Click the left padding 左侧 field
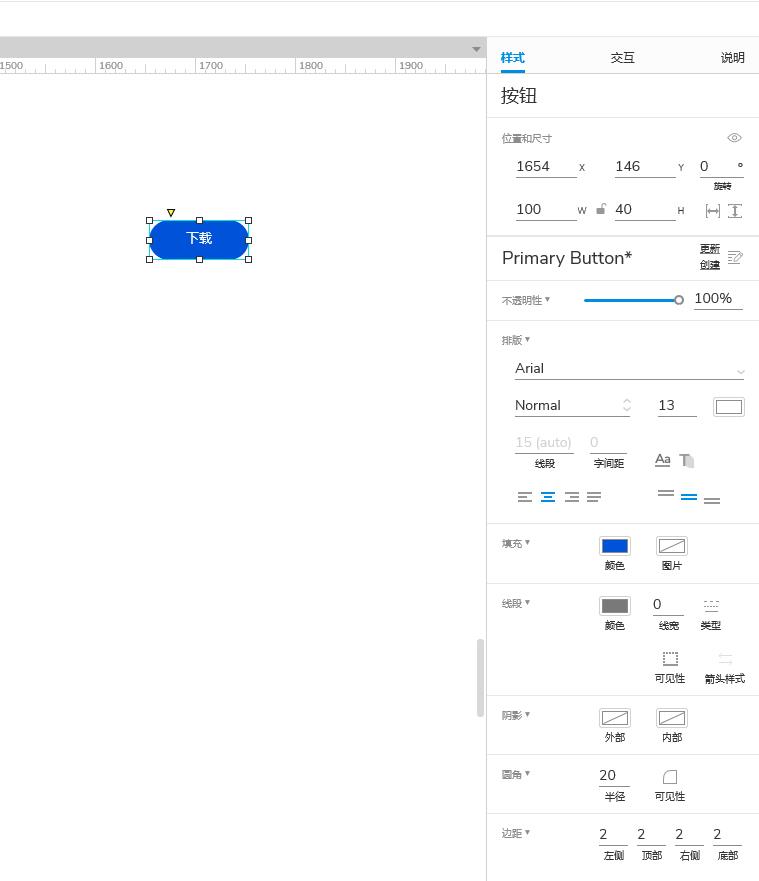The image size is (759, 881). 613,835
